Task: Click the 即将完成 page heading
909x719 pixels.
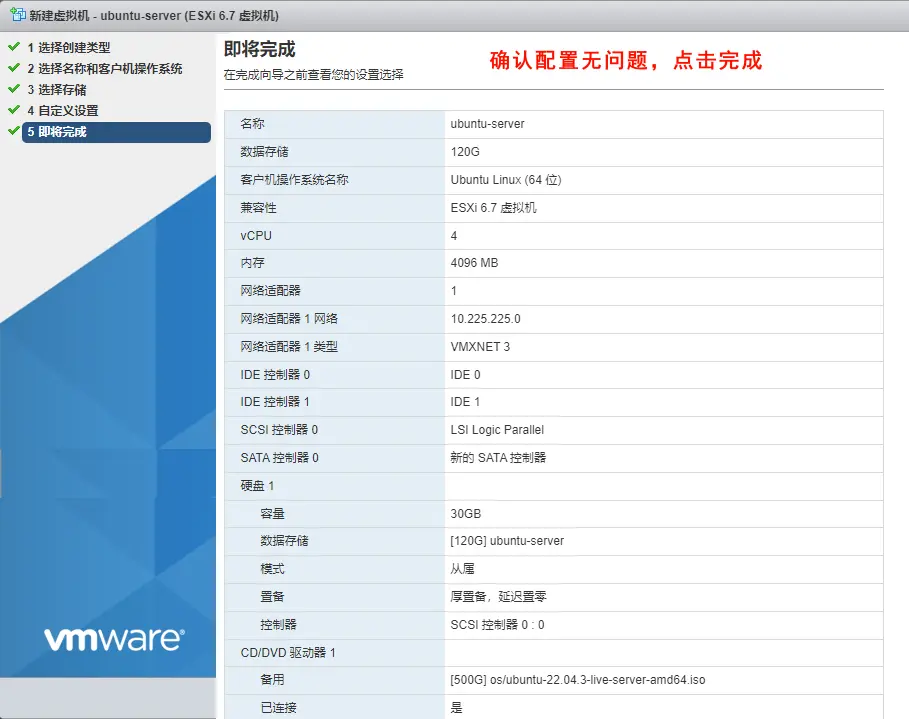Action: [x=260, y=49]
